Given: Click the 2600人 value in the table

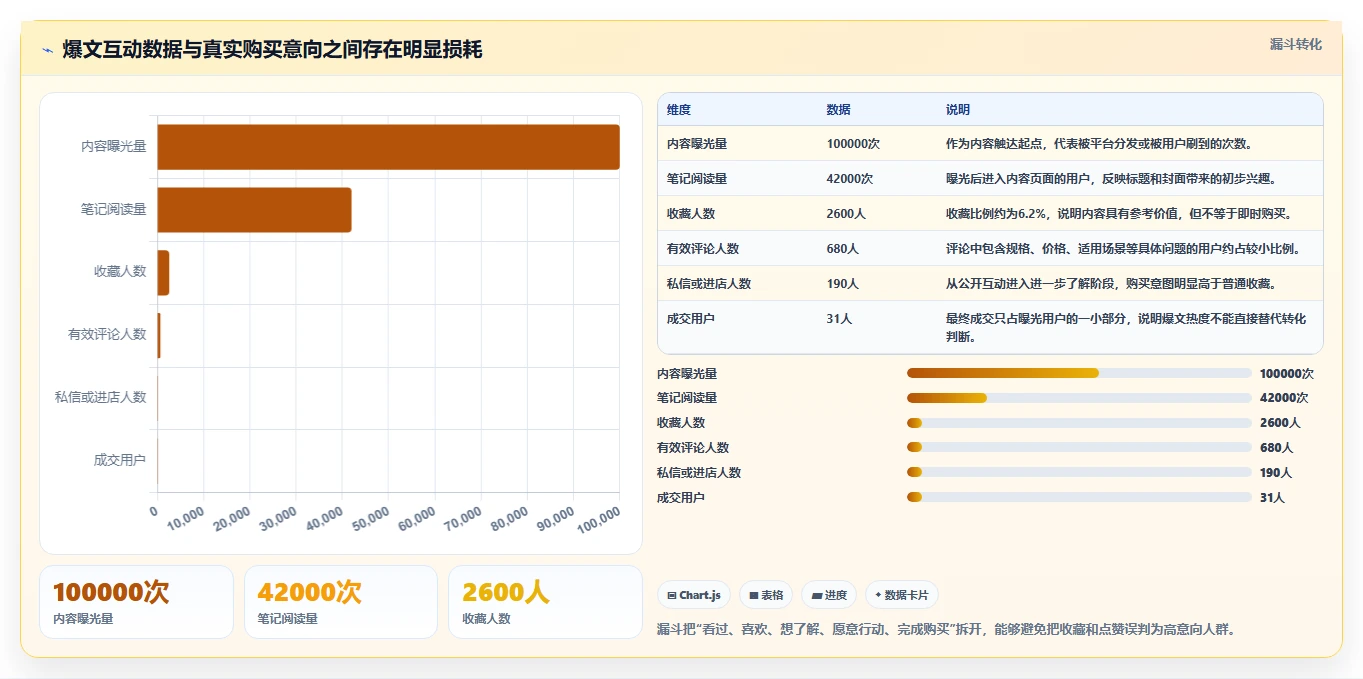Looking at the screenshot, I should [847, 214].
